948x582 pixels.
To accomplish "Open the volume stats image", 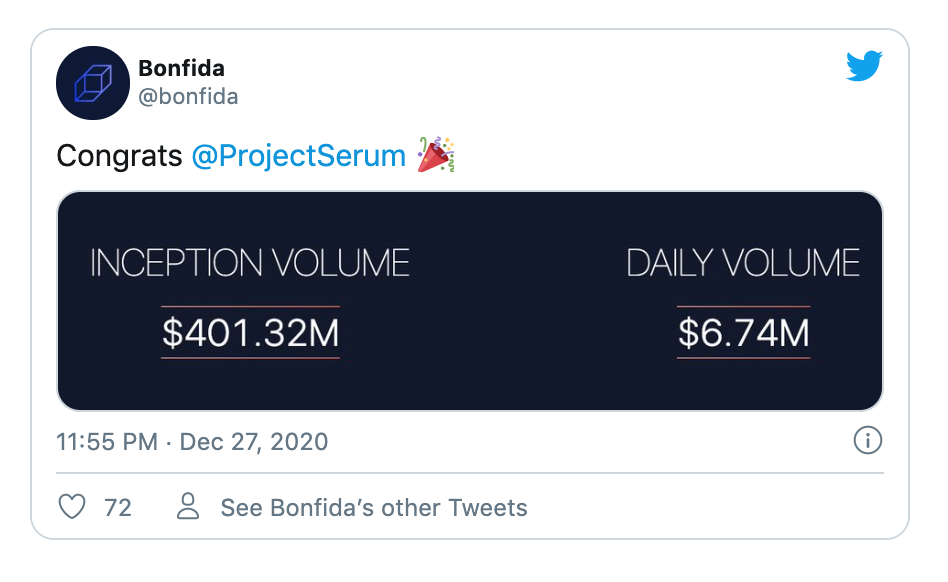I will click(x=470, y=301).
